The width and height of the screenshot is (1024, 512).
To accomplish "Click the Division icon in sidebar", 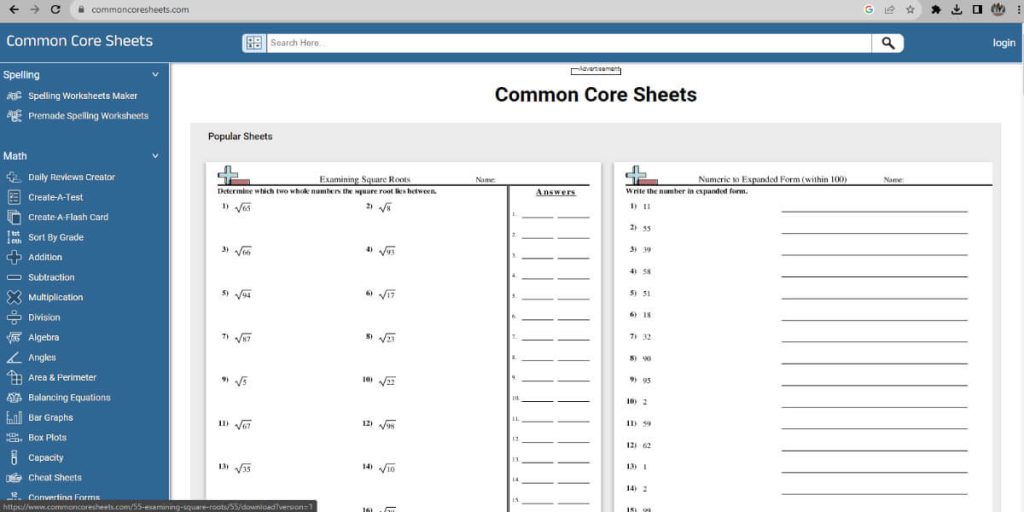I will [x=14, y=317].
